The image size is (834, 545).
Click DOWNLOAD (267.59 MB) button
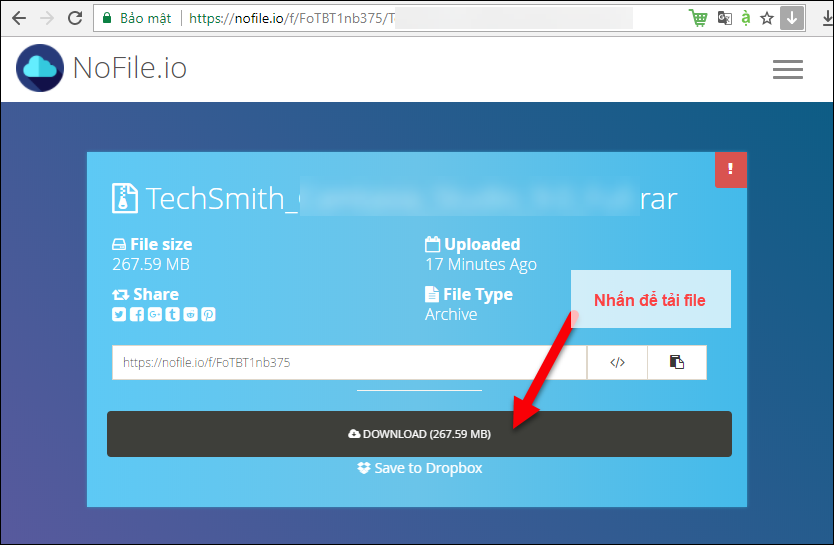point(419,434)
